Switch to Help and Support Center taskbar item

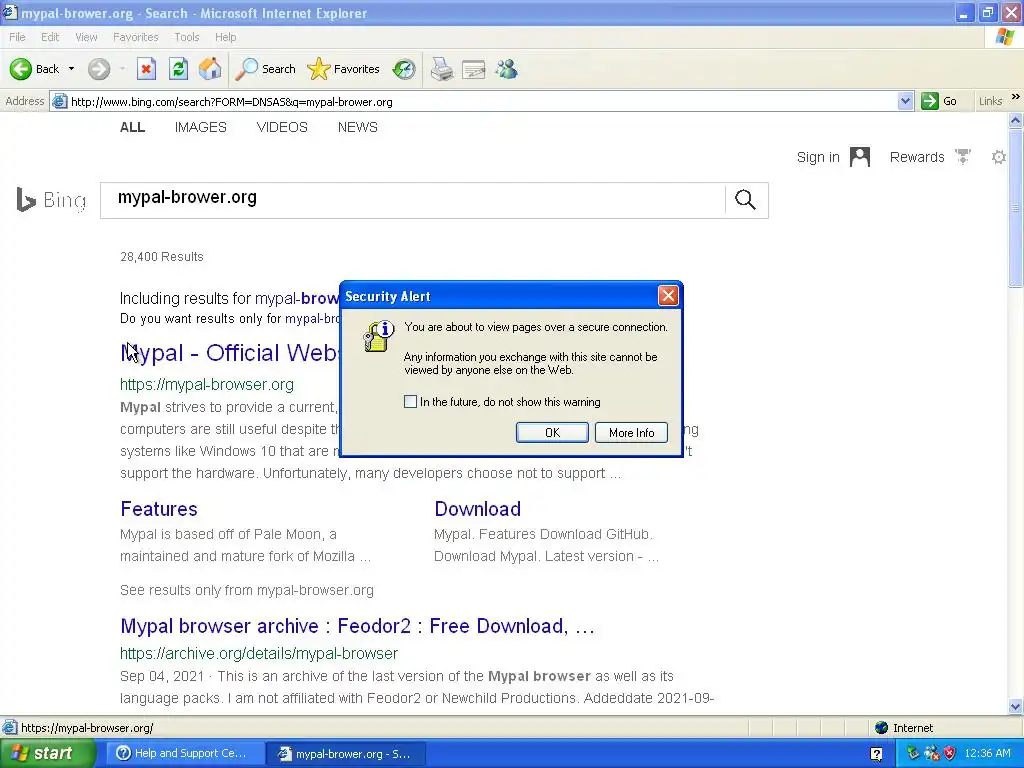coord(183,753)
